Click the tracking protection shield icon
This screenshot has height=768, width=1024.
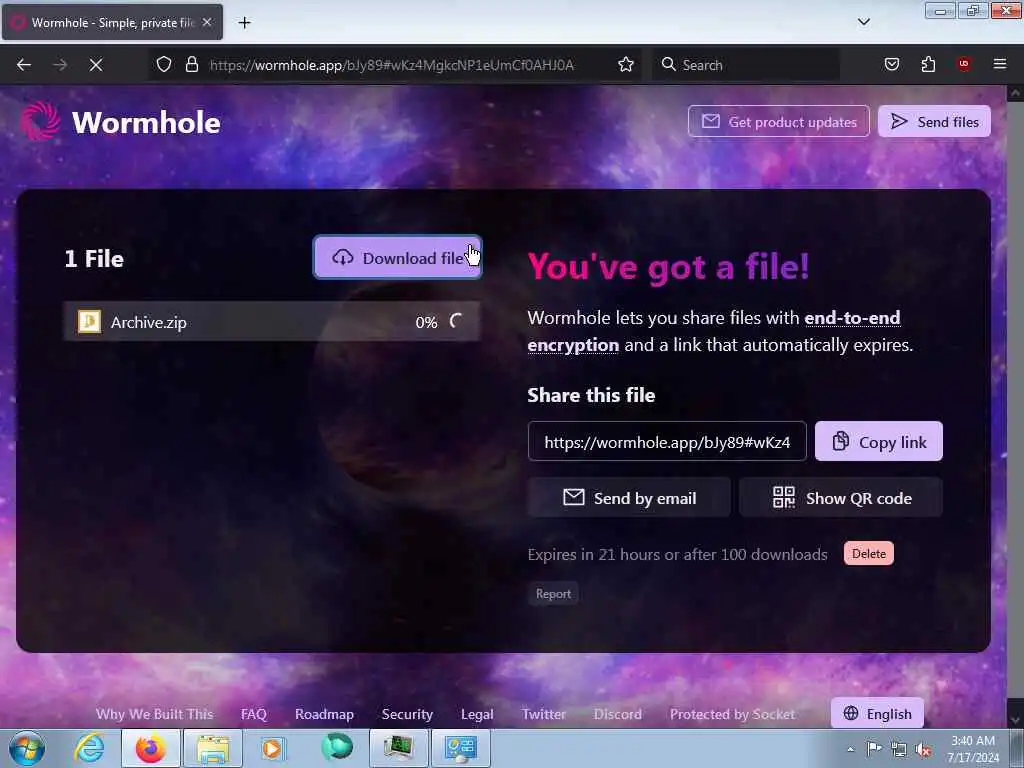(164, 64)
